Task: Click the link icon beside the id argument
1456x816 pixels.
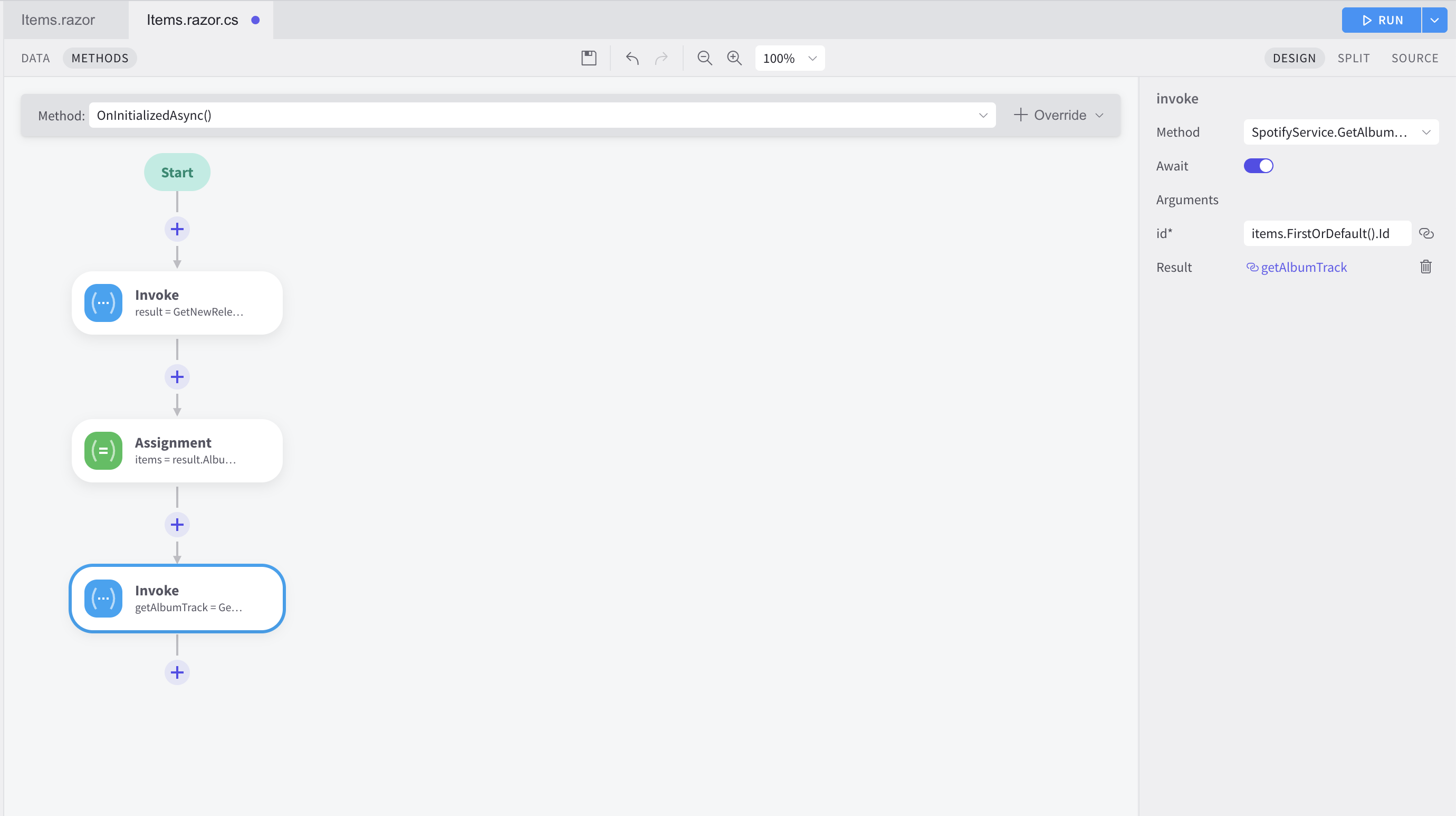Action: pos(1426,233)
